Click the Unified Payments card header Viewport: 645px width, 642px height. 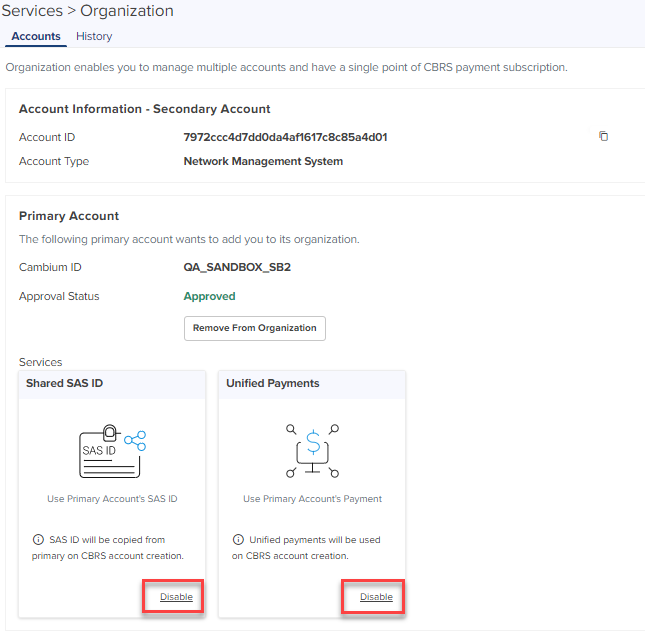(272, 383)
